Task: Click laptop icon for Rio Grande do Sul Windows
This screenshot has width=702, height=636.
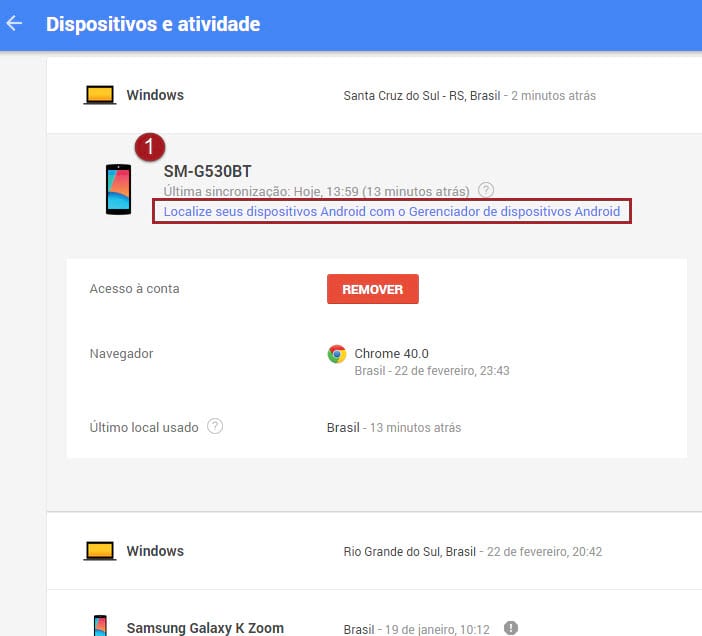Action: coord(100,551)
